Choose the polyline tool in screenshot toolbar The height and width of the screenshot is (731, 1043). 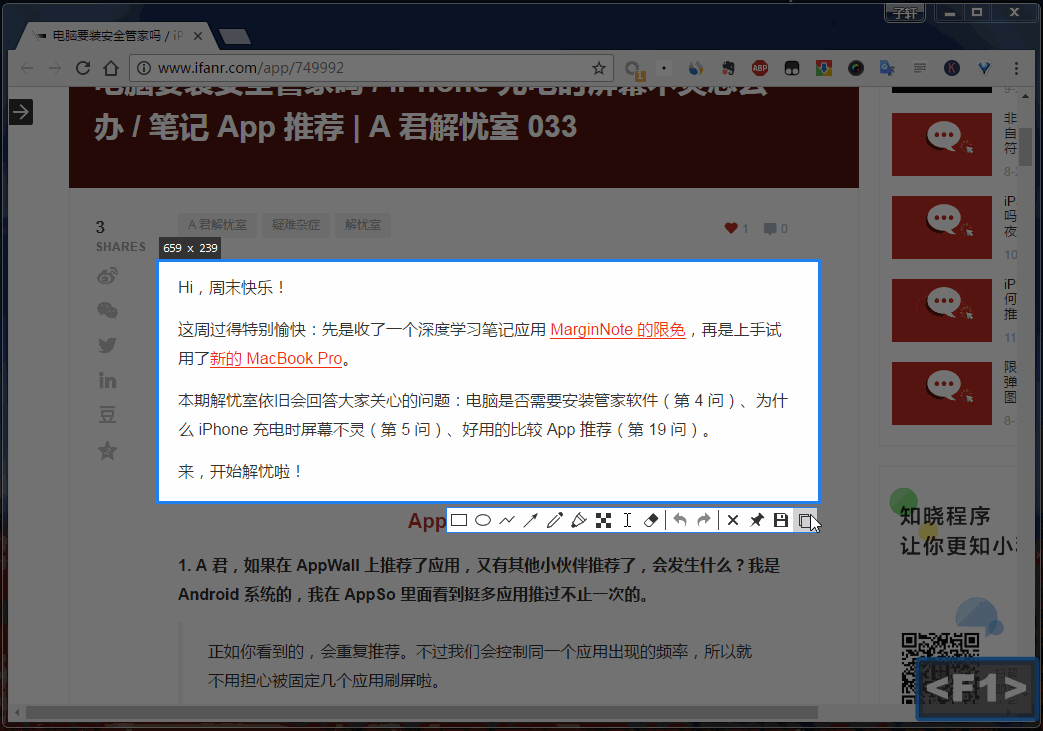(x=507, y=520)
